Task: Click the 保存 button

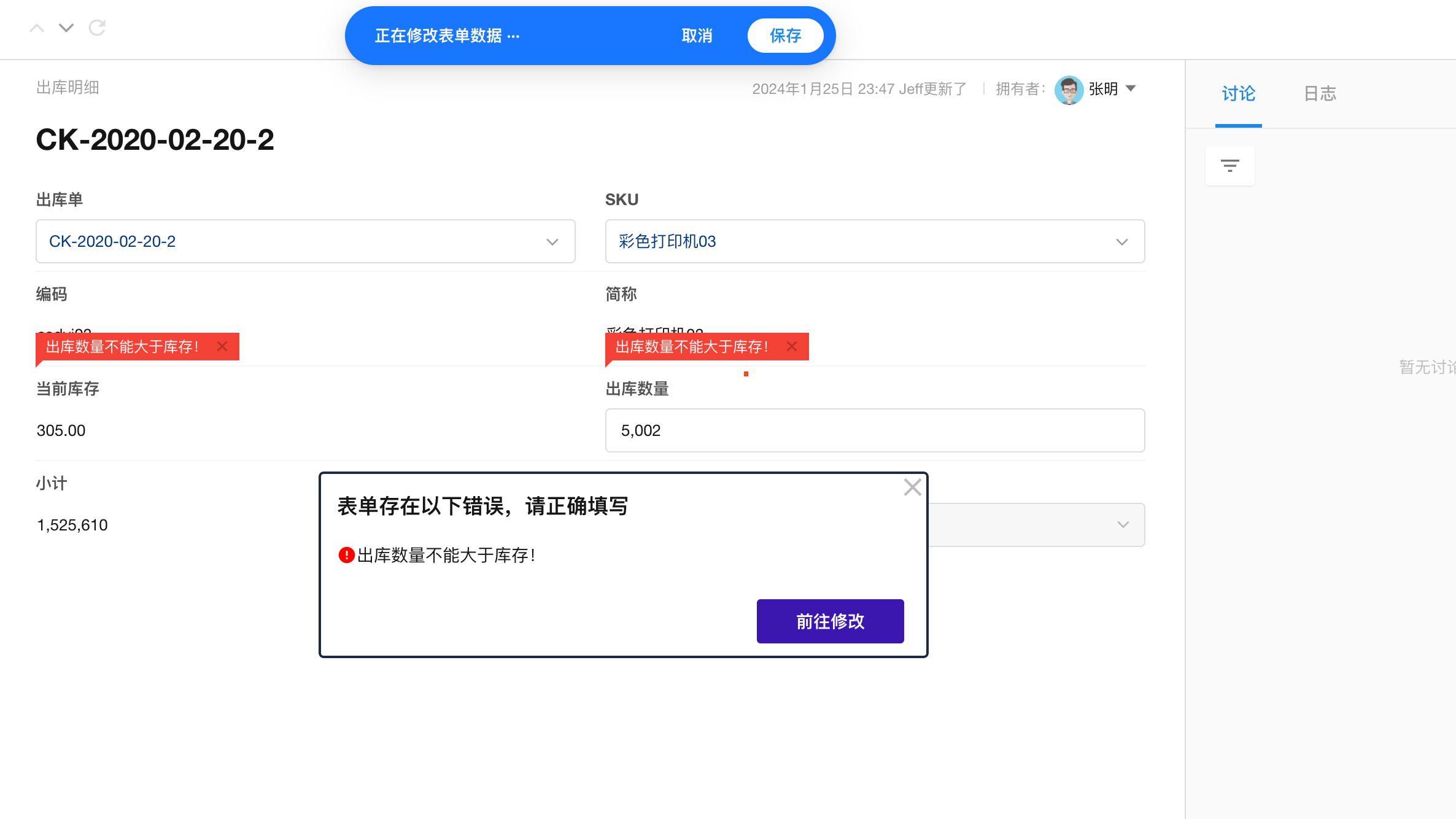Action: [785, 36]
